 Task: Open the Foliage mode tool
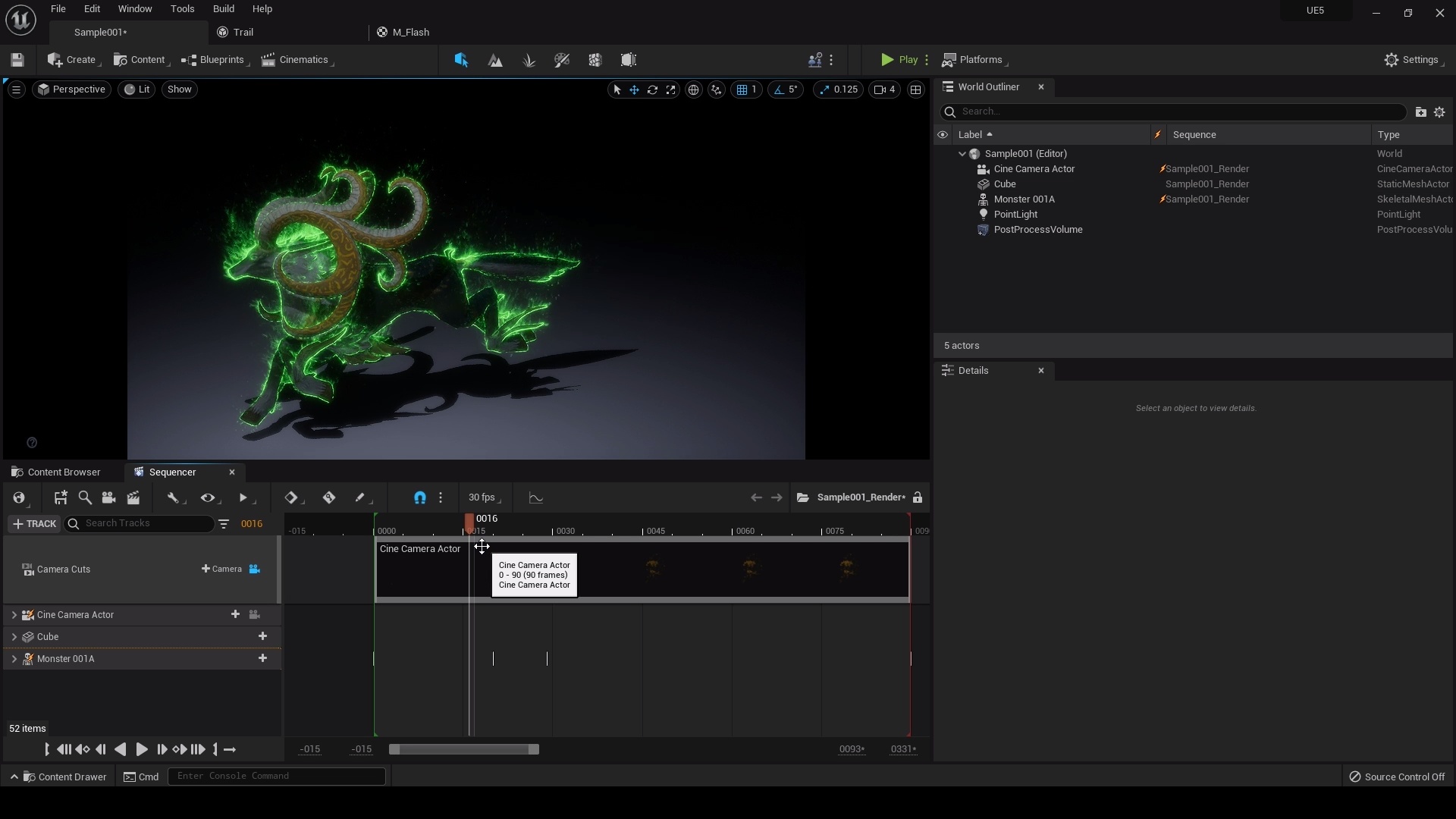(x=529, y=60)
